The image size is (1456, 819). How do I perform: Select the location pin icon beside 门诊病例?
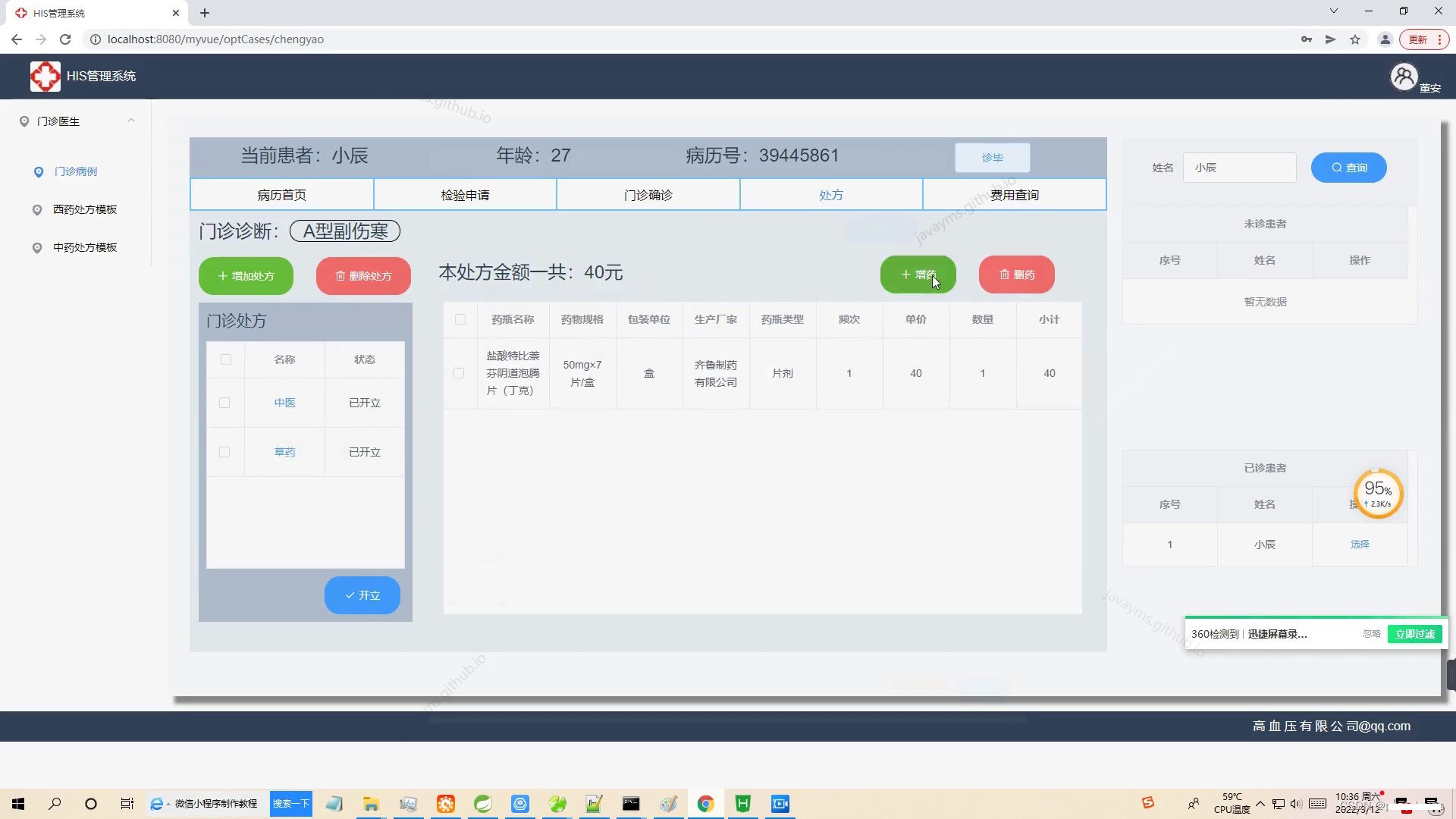pos(39,172)
